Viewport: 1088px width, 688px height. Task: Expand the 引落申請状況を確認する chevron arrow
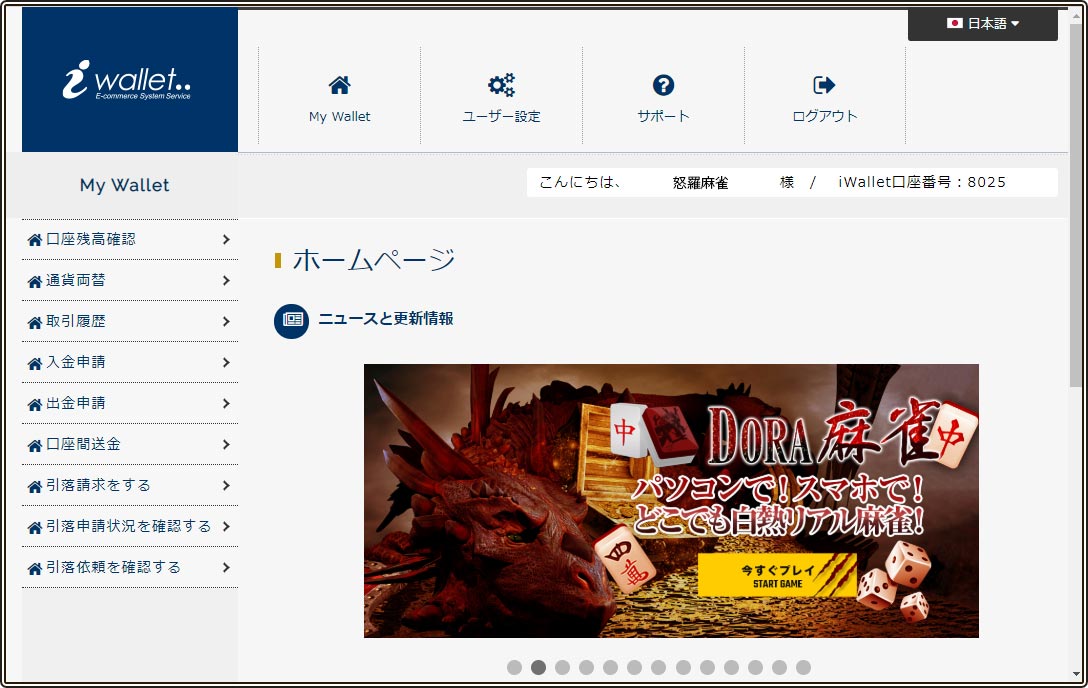226,526
